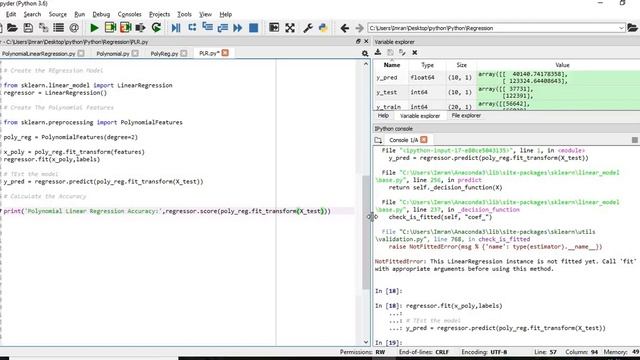Select the Variable explorer pane tab
The width and height of the screenshot is (640, 360).
pos(420,116)
